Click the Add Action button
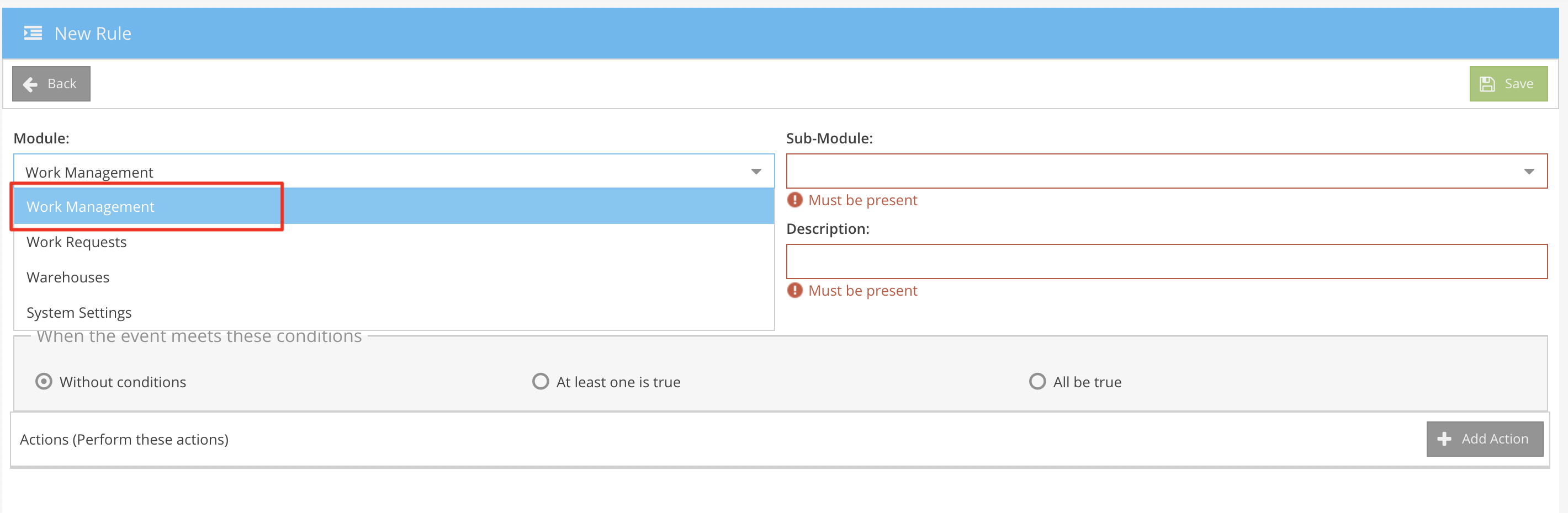The height and width of the screenshot is (513, 1568). coord(1484,439)
